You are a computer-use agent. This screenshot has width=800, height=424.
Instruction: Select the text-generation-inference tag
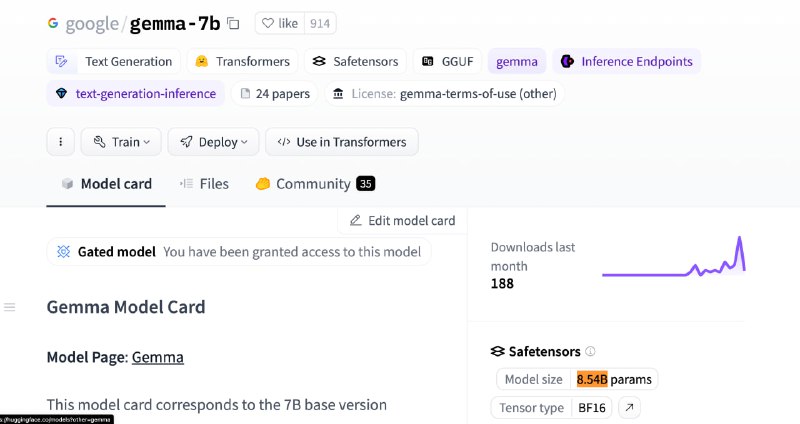136,93
